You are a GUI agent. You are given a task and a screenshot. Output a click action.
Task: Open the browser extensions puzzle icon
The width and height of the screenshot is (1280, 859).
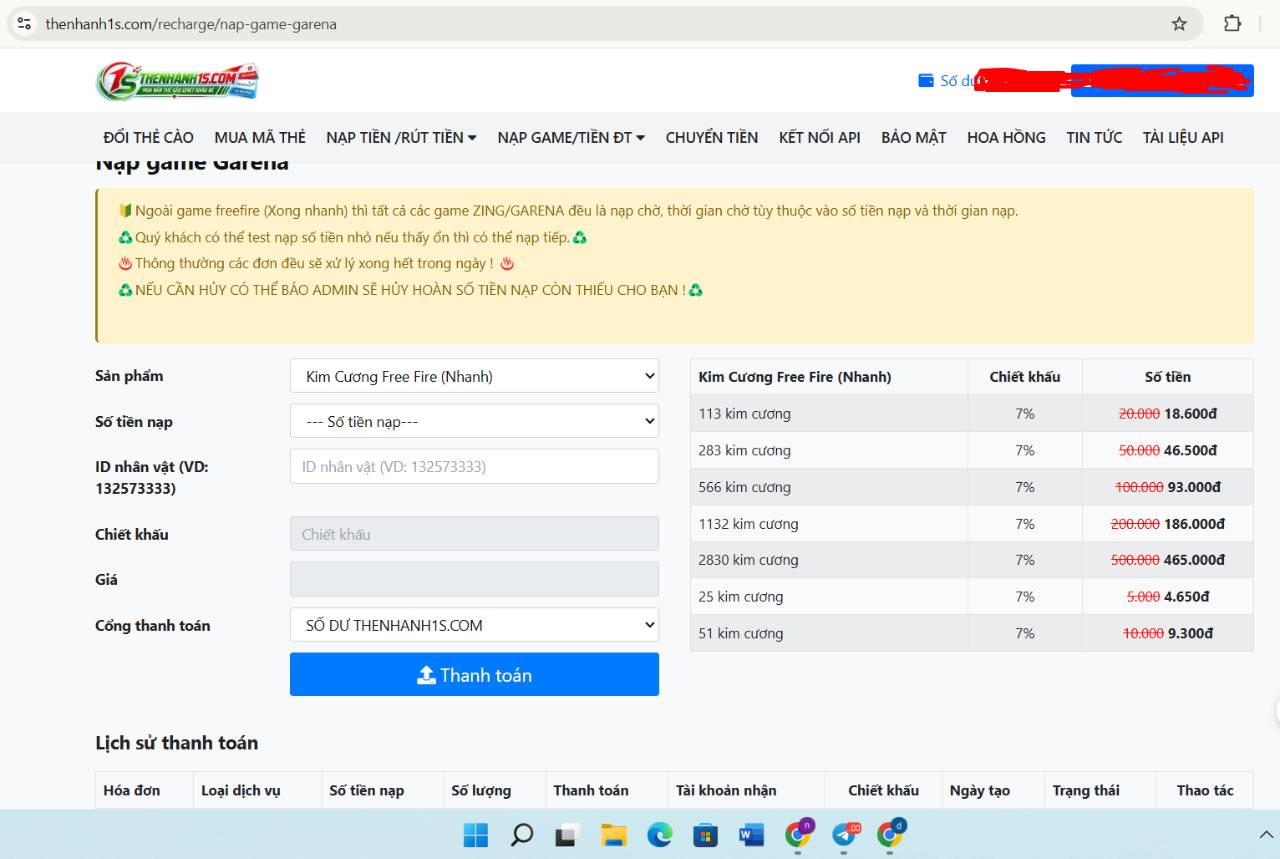click(x=1232, y=24)
